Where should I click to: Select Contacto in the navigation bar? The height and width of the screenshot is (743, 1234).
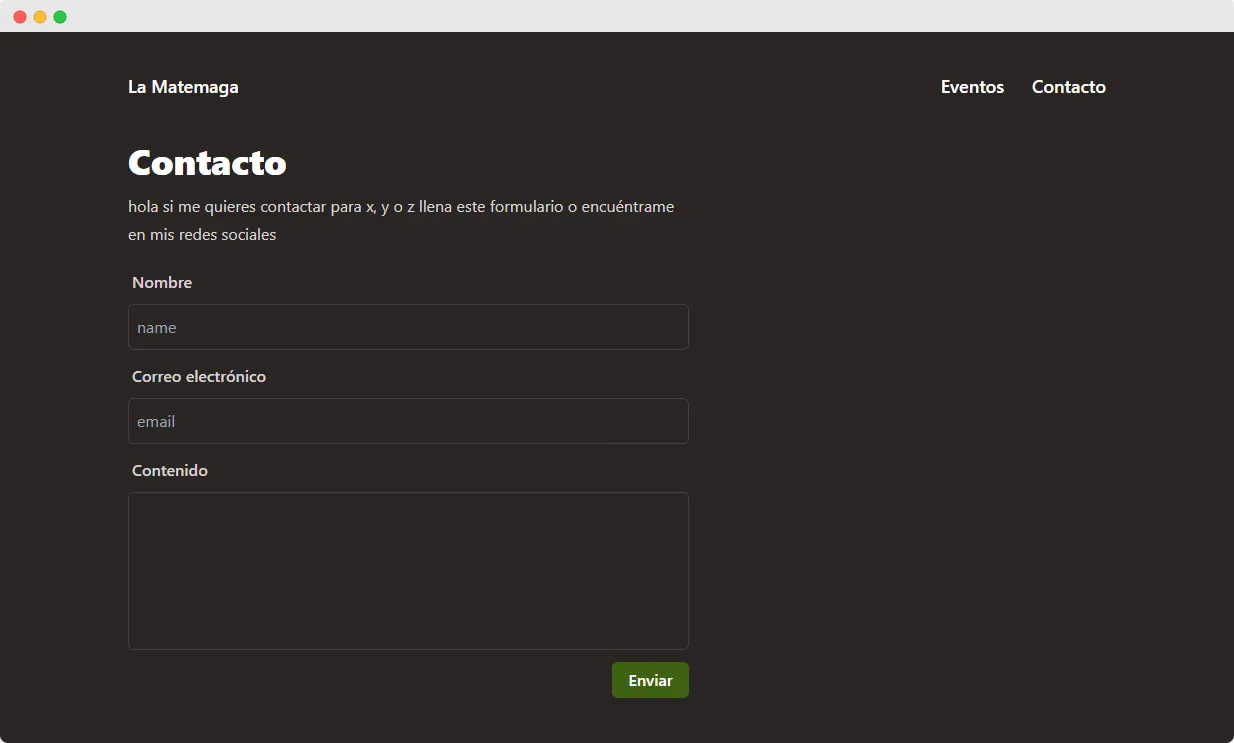click(1068, 87)
